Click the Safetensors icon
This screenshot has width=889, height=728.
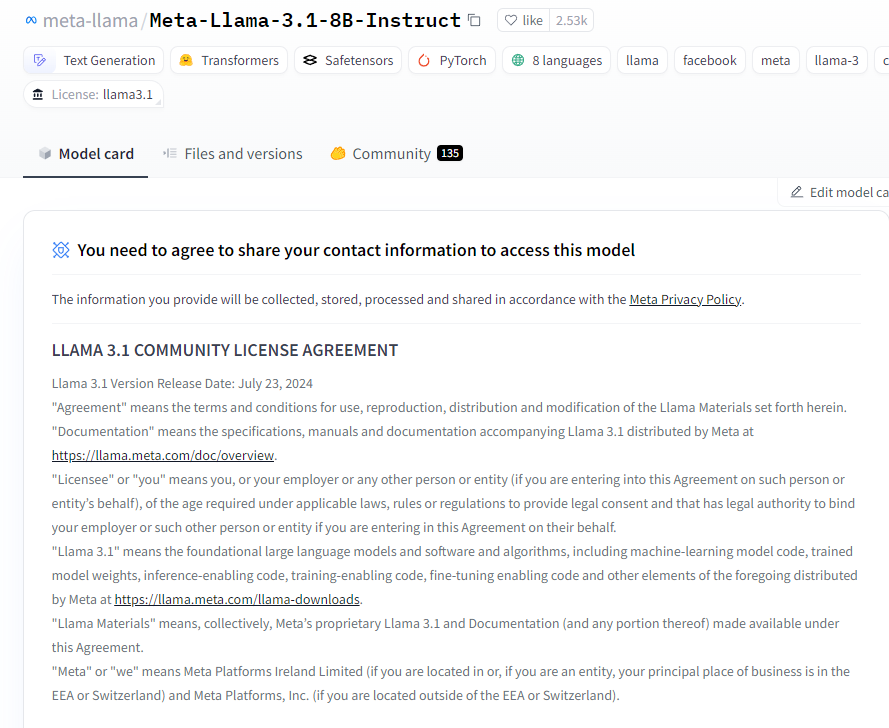tap(310, 60)
